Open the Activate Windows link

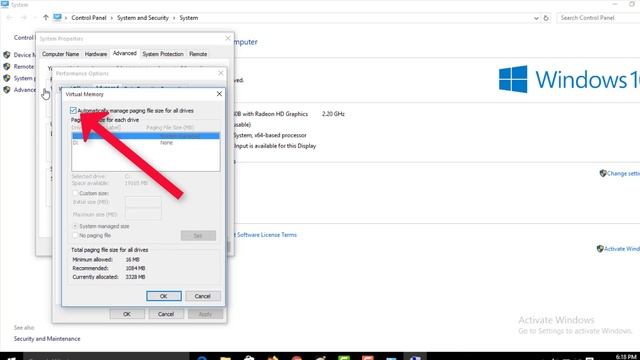pyautogui.click(x=622, y=249)
